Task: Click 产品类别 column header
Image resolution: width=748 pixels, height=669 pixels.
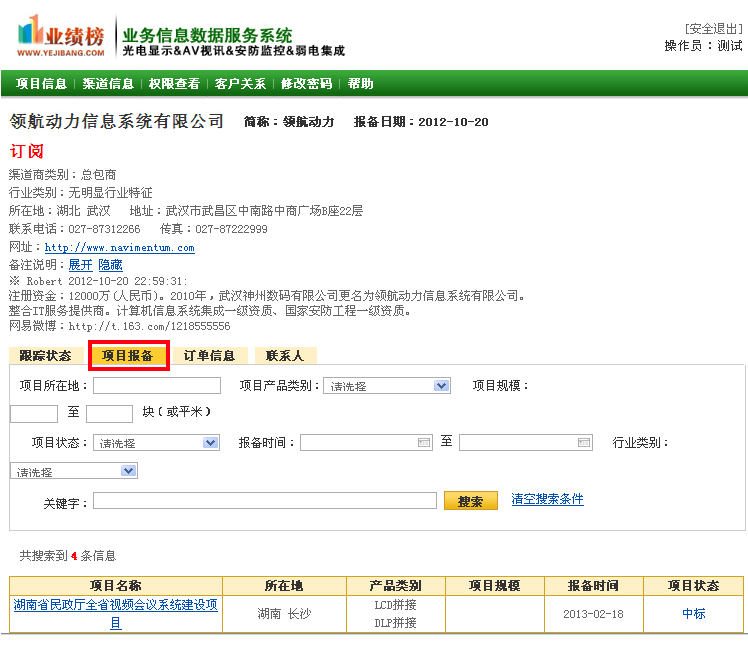Action: (x=396, y=585)
